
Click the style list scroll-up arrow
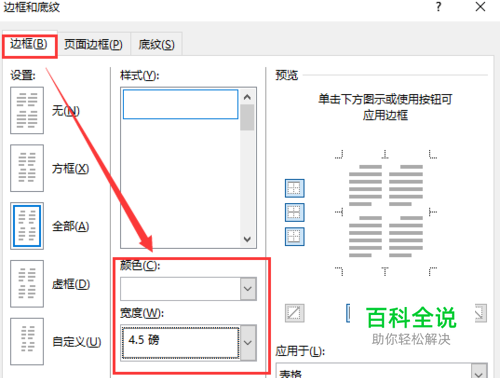click(247, 97)
